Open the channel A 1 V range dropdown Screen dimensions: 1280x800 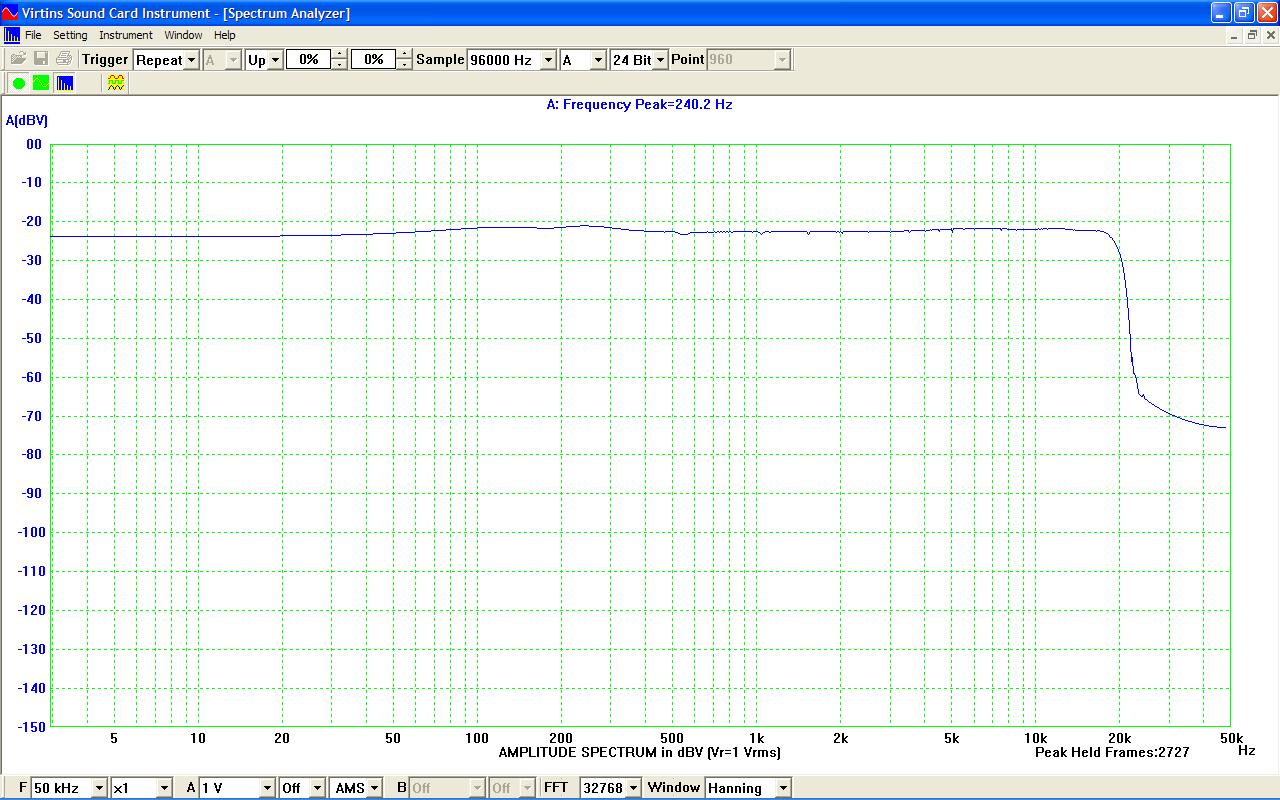point(237,788)
